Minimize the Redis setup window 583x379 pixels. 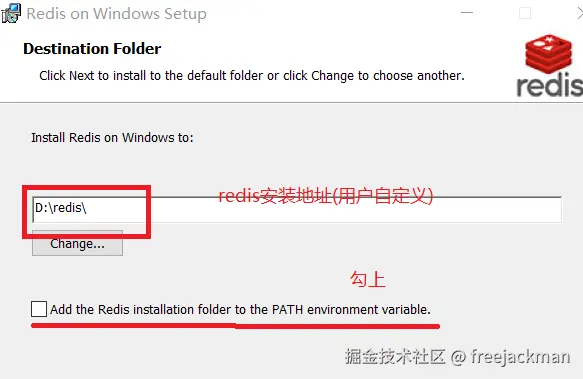pyautogui.click(x=467, y=13)
